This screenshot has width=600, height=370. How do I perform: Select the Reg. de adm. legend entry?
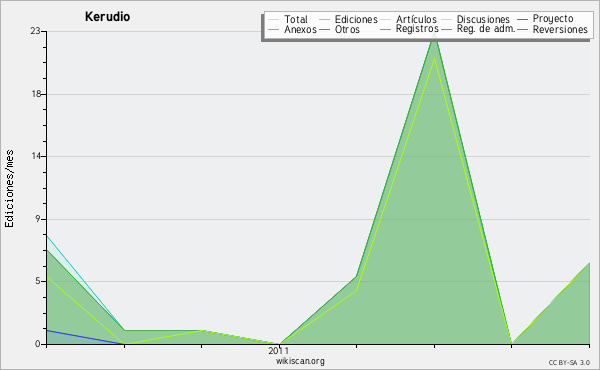click(486, 29)
